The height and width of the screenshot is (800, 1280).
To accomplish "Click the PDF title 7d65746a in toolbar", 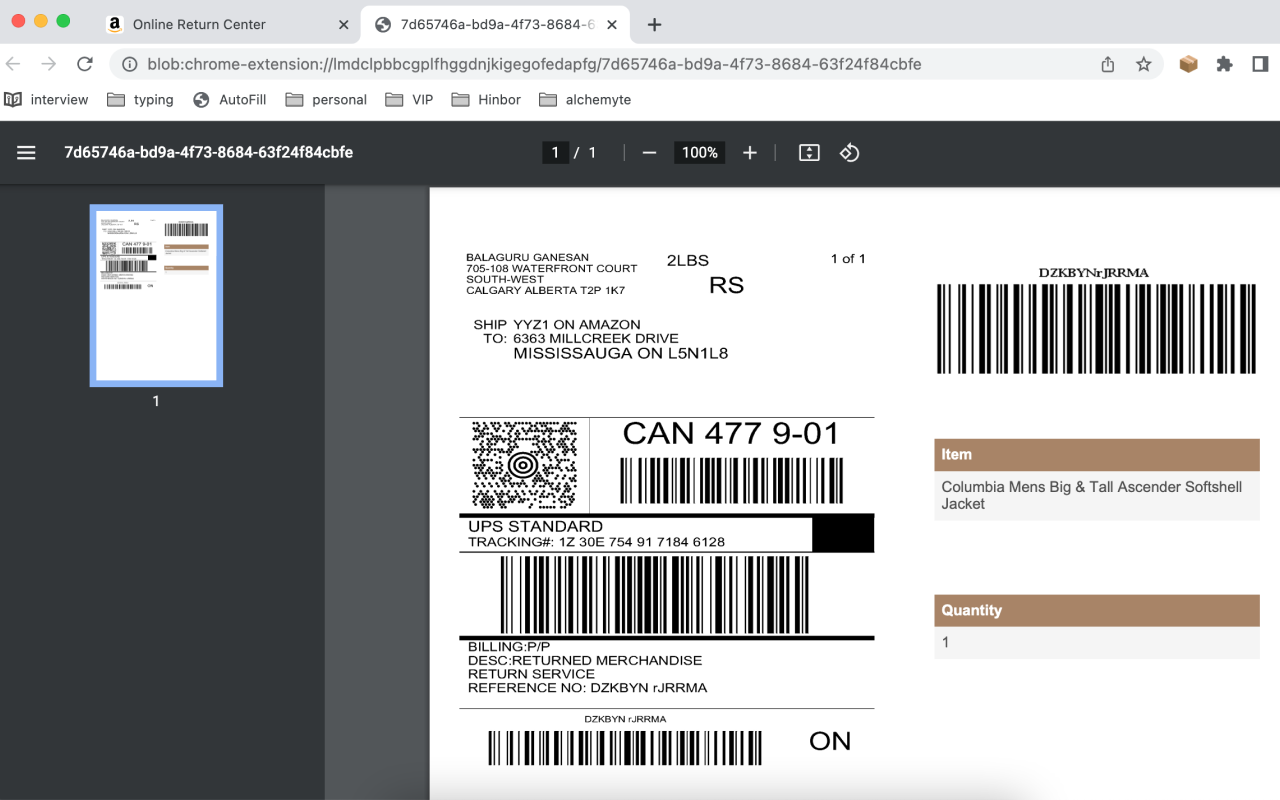I will (x=208, y=153).
